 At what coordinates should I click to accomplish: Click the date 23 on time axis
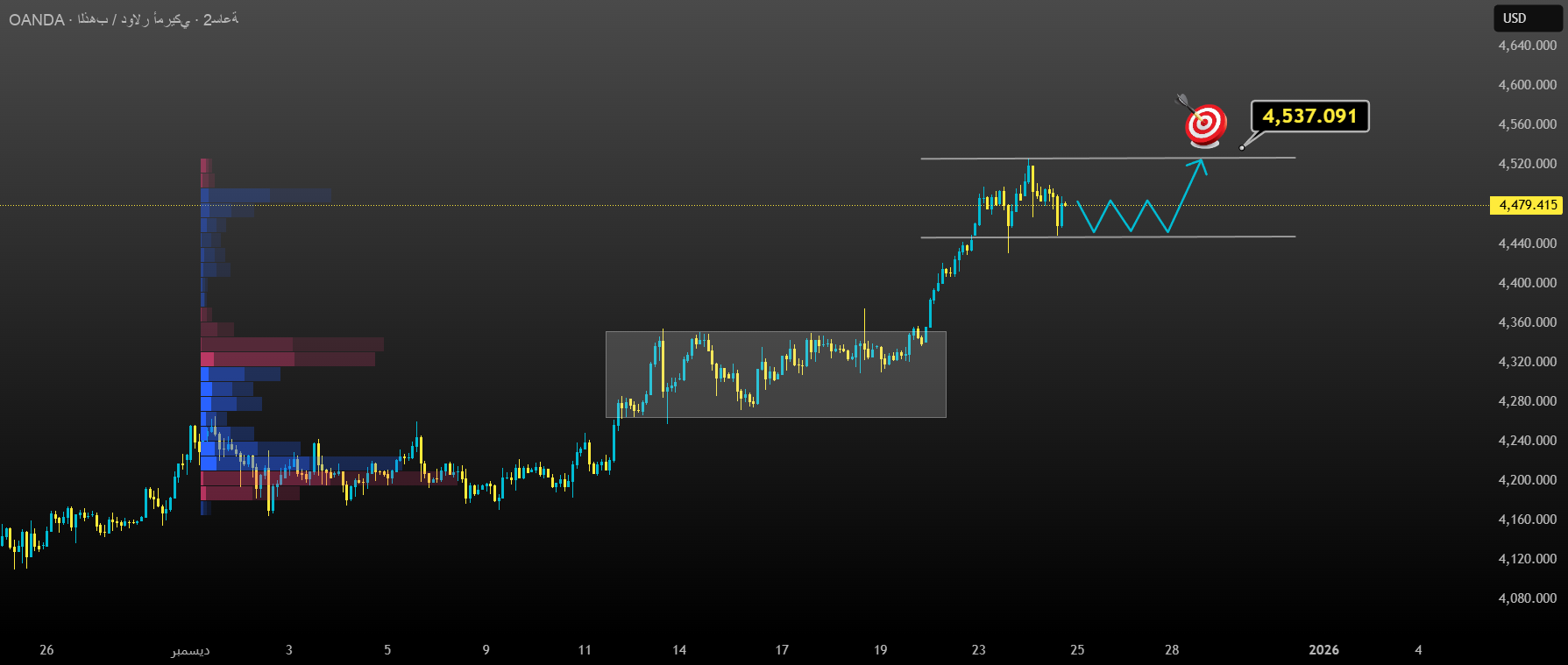tap(978, 650)
